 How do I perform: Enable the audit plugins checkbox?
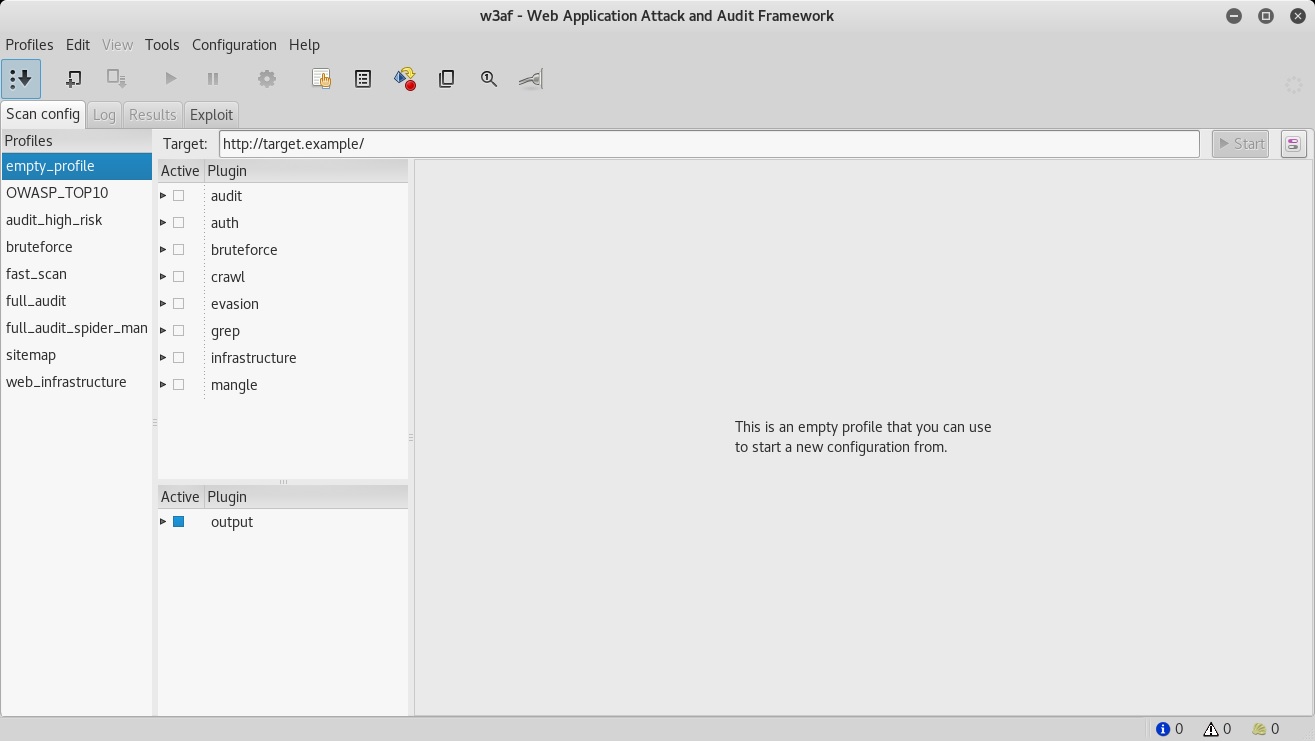tap(179, 196)
